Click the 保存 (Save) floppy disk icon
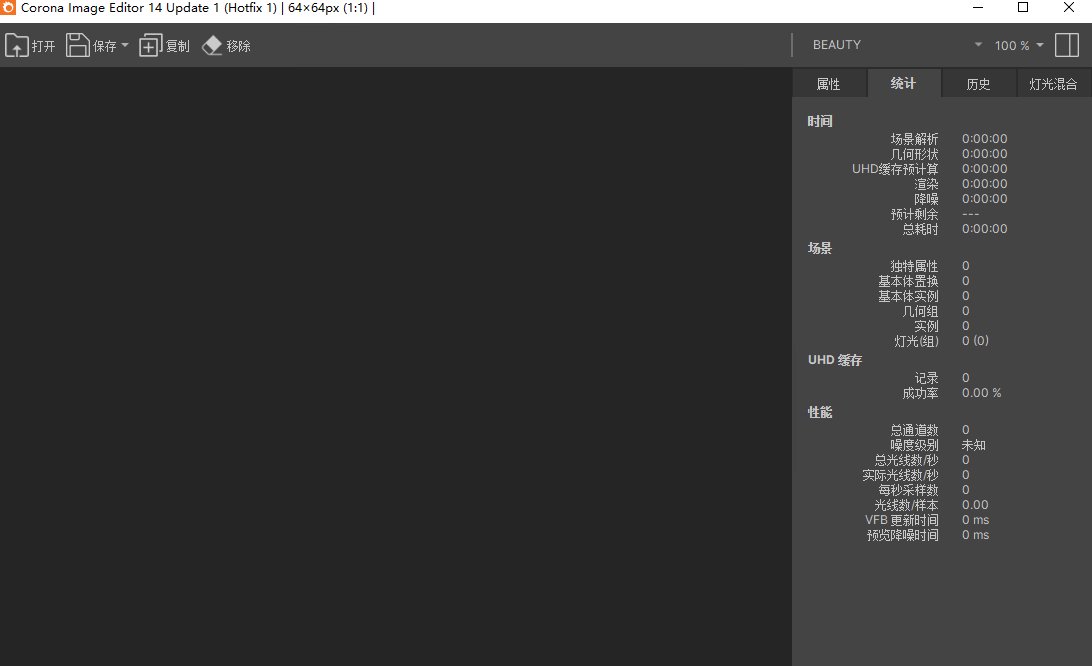 click(77, 45)
